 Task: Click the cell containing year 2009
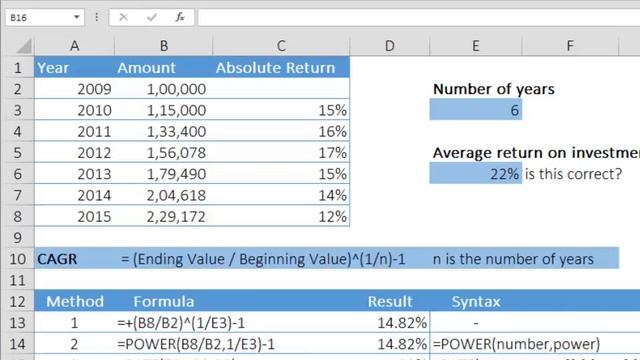74,89
